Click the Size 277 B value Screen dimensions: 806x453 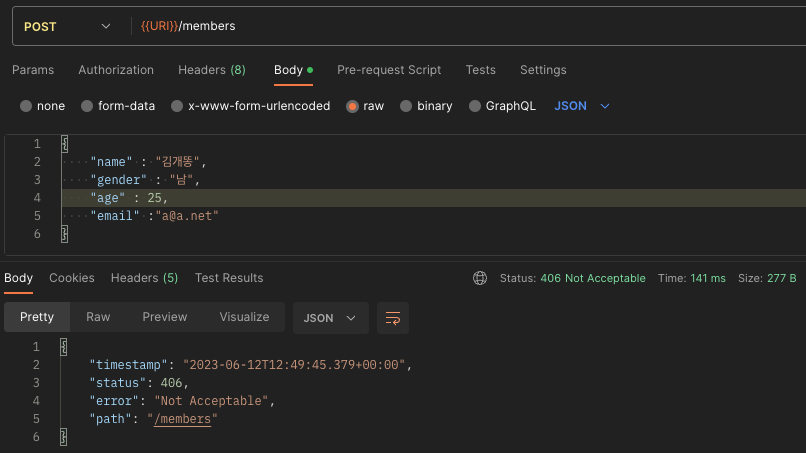781,278
